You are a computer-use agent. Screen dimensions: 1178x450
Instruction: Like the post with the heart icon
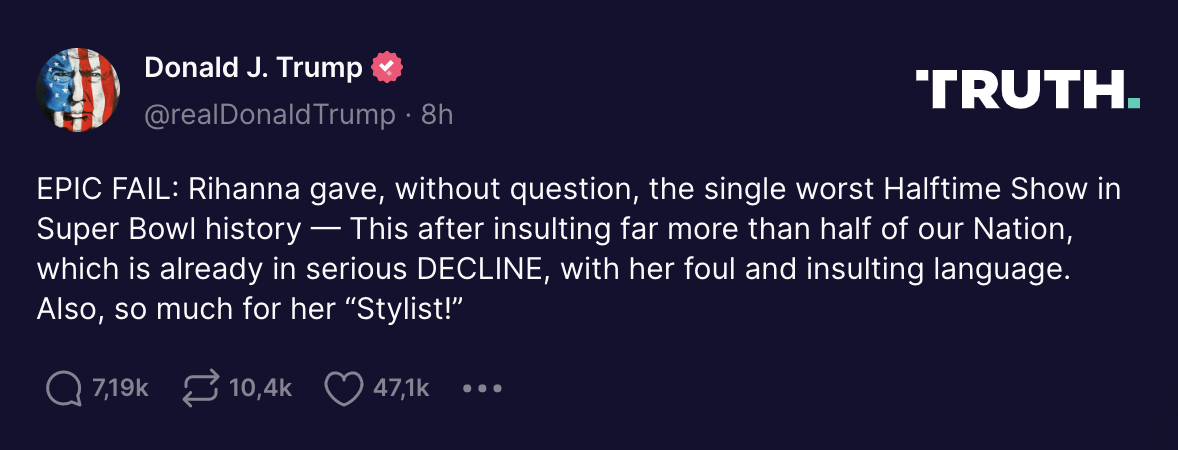pos(343,389)
